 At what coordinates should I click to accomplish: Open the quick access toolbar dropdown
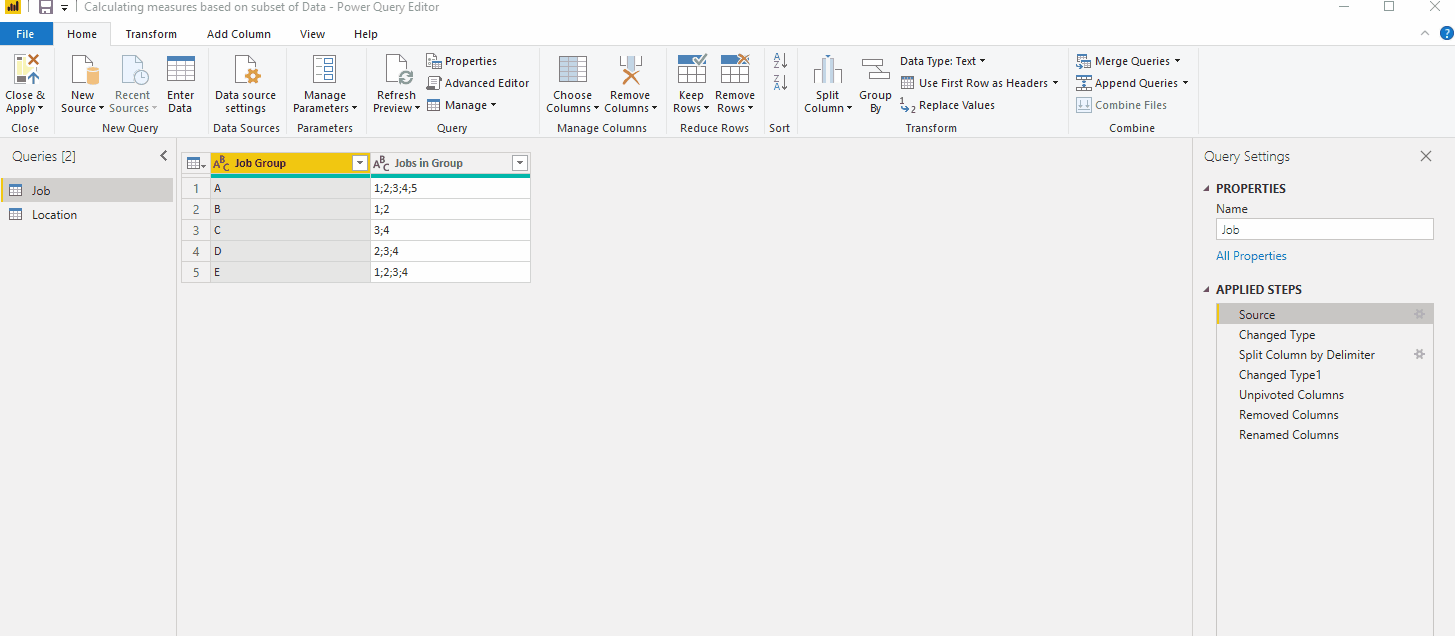pos(65,8)
